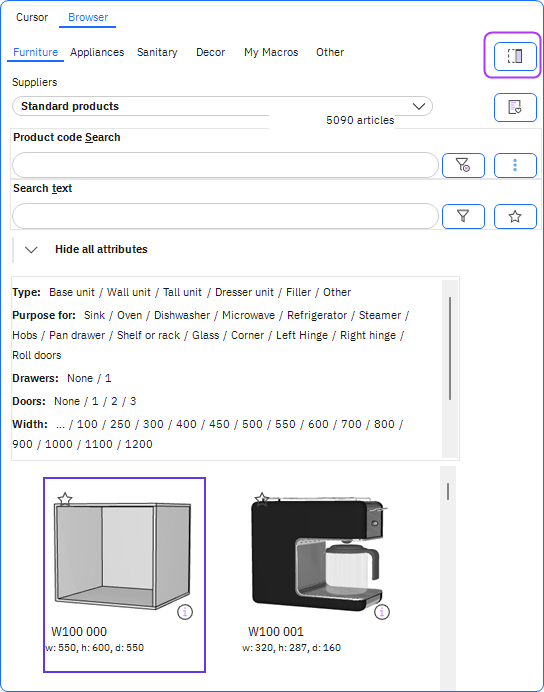Filter Purpose for Shelf or rack
This screenshot has height=692, width=544.
click(x=148, y=335)
